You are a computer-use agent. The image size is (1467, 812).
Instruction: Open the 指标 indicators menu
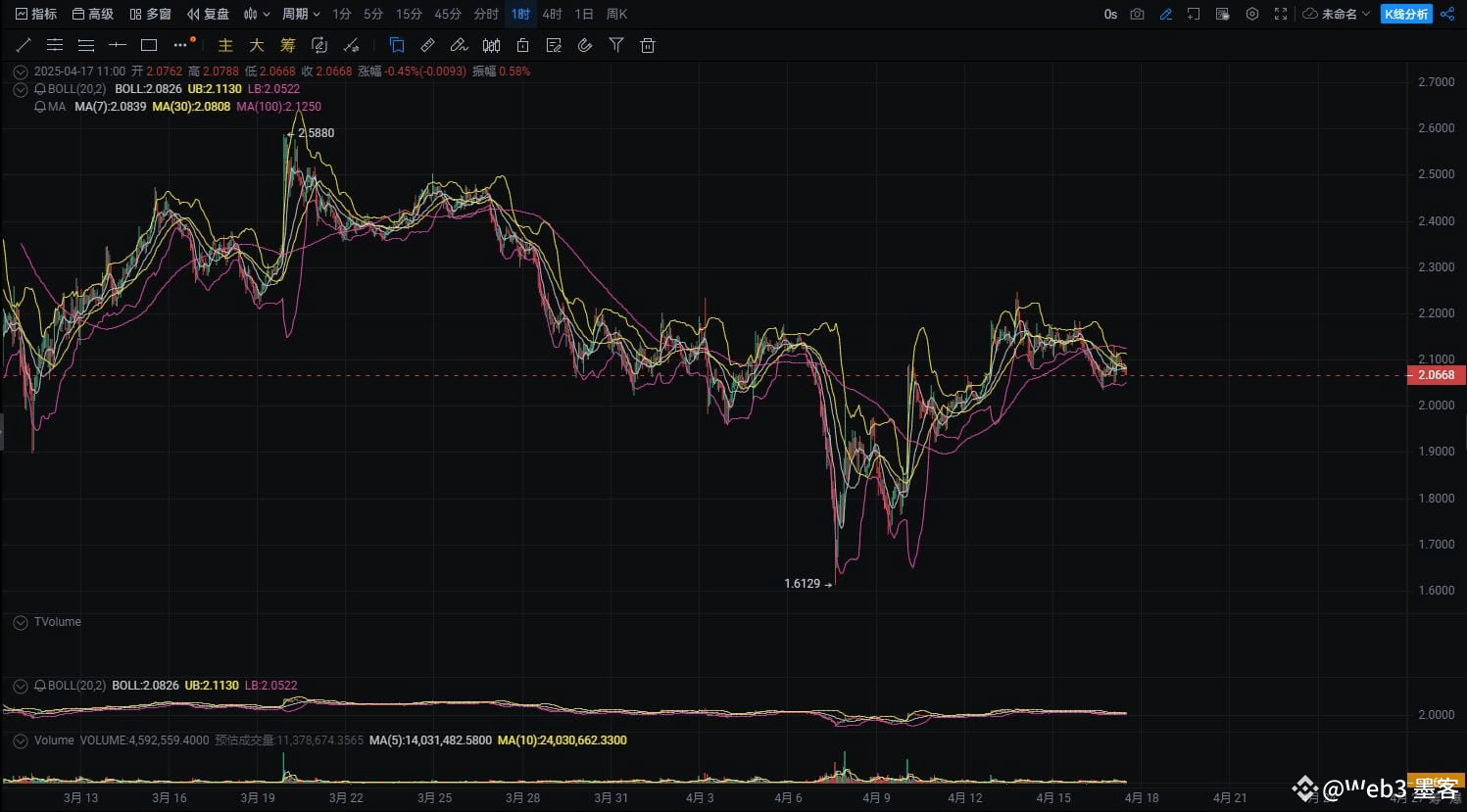36,14
